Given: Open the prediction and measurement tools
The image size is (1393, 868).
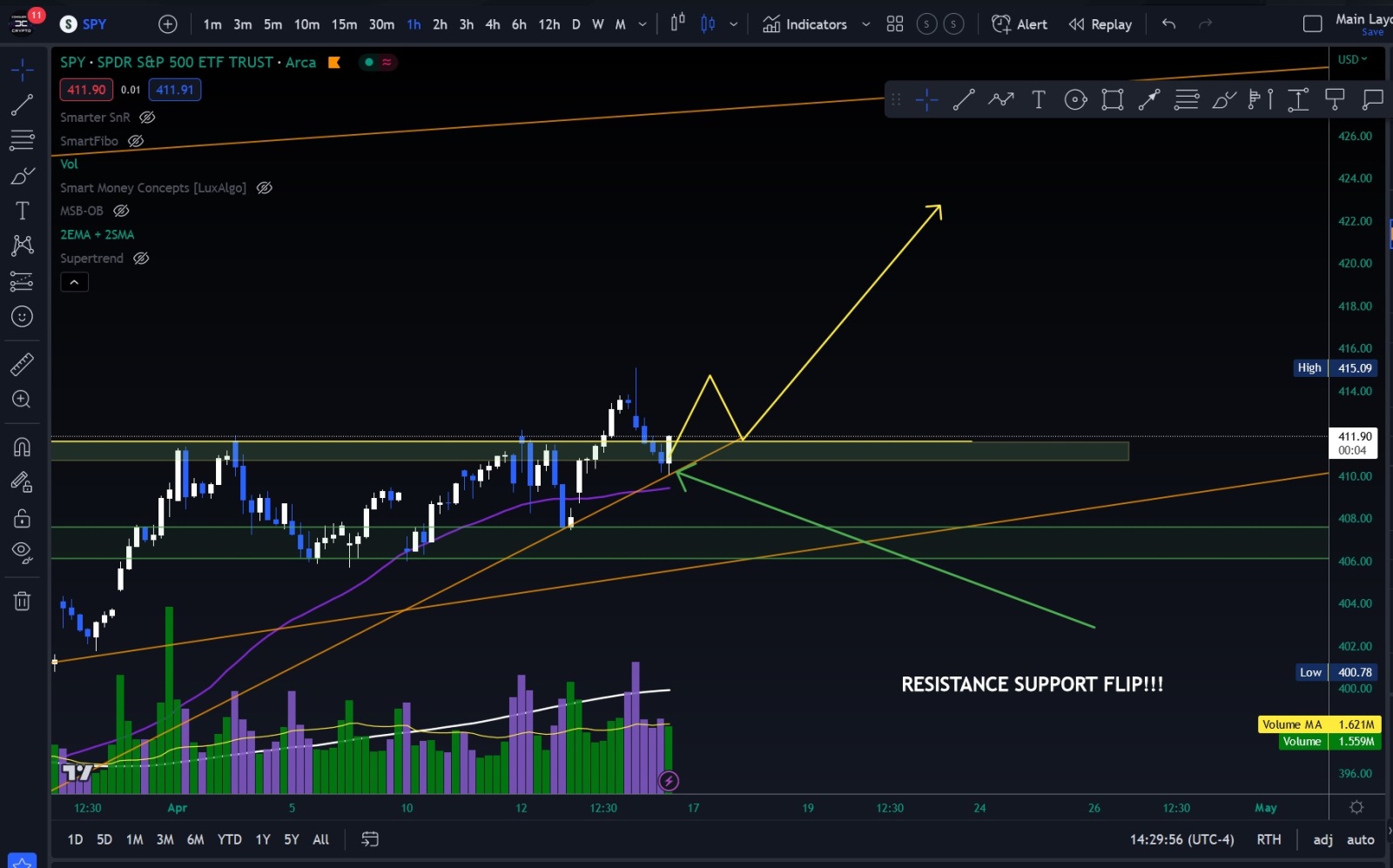Looking at the screenshot, I should click(22, 281).
